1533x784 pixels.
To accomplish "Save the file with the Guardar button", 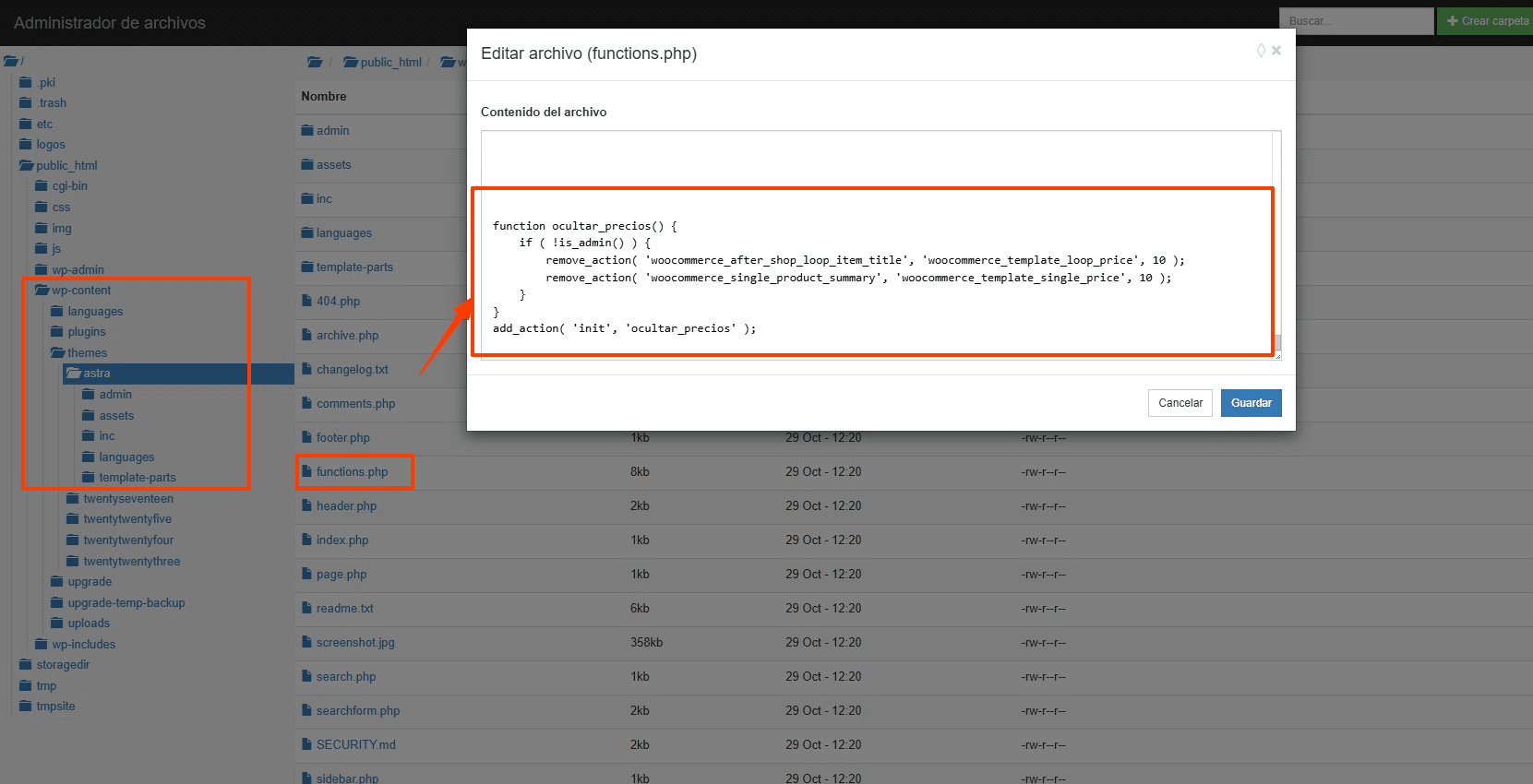I will pyautogui.click(x=1251, y=403).
